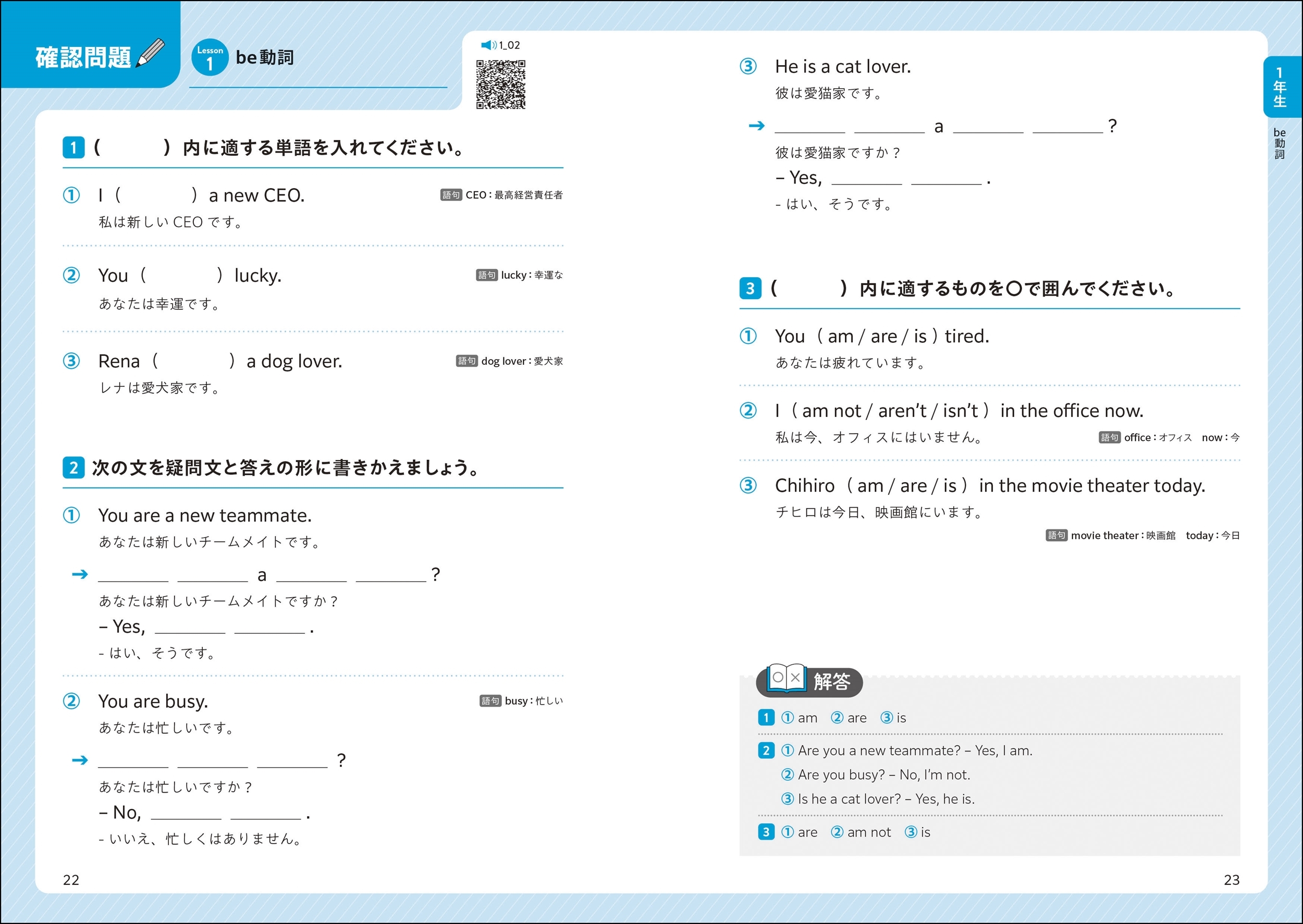Click the 語句 tag next to busy

click(490, 701)
